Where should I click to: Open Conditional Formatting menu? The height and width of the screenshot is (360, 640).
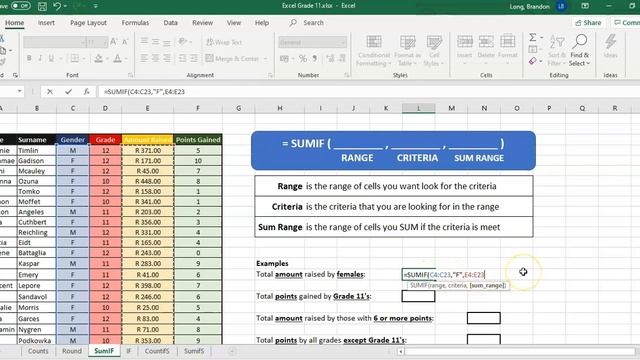click(373, 51)
